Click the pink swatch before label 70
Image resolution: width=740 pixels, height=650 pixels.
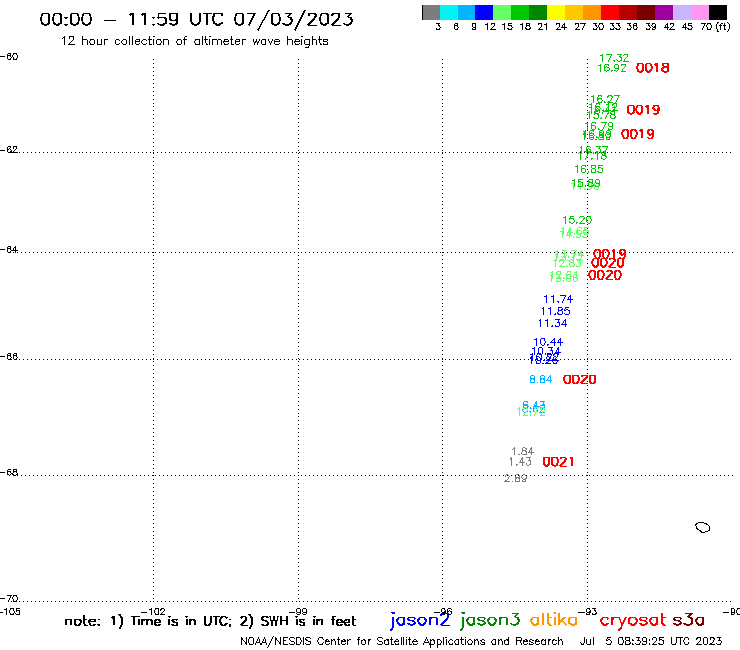click(x=699, y=12)
